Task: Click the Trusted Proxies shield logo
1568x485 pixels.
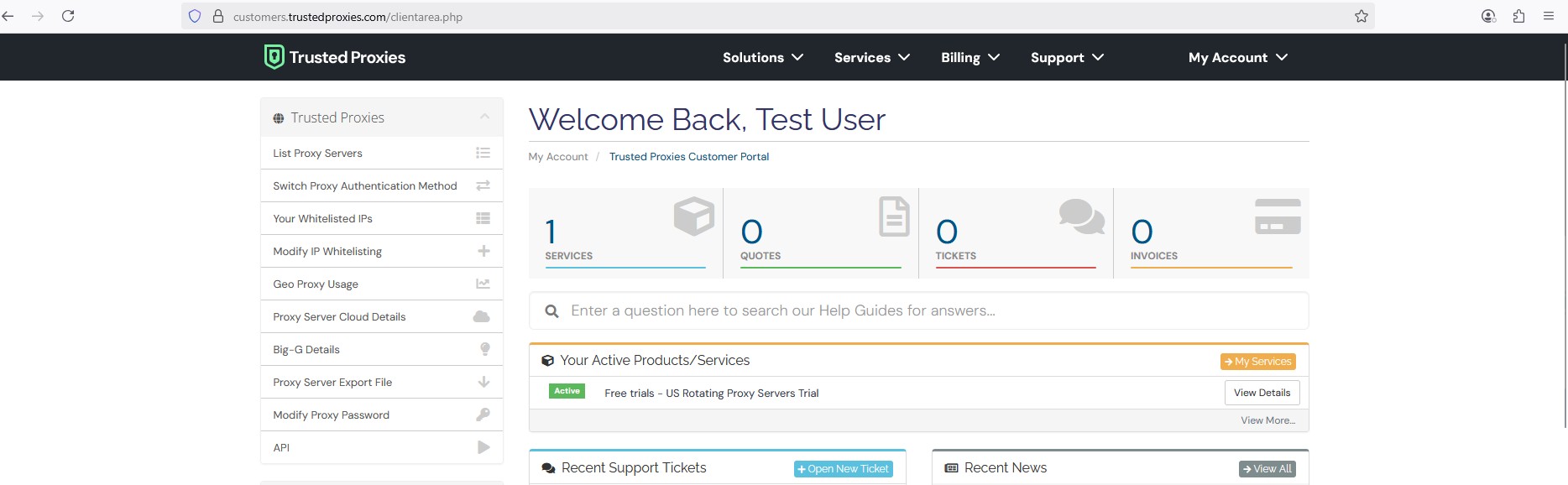Action: click(274, 57)
